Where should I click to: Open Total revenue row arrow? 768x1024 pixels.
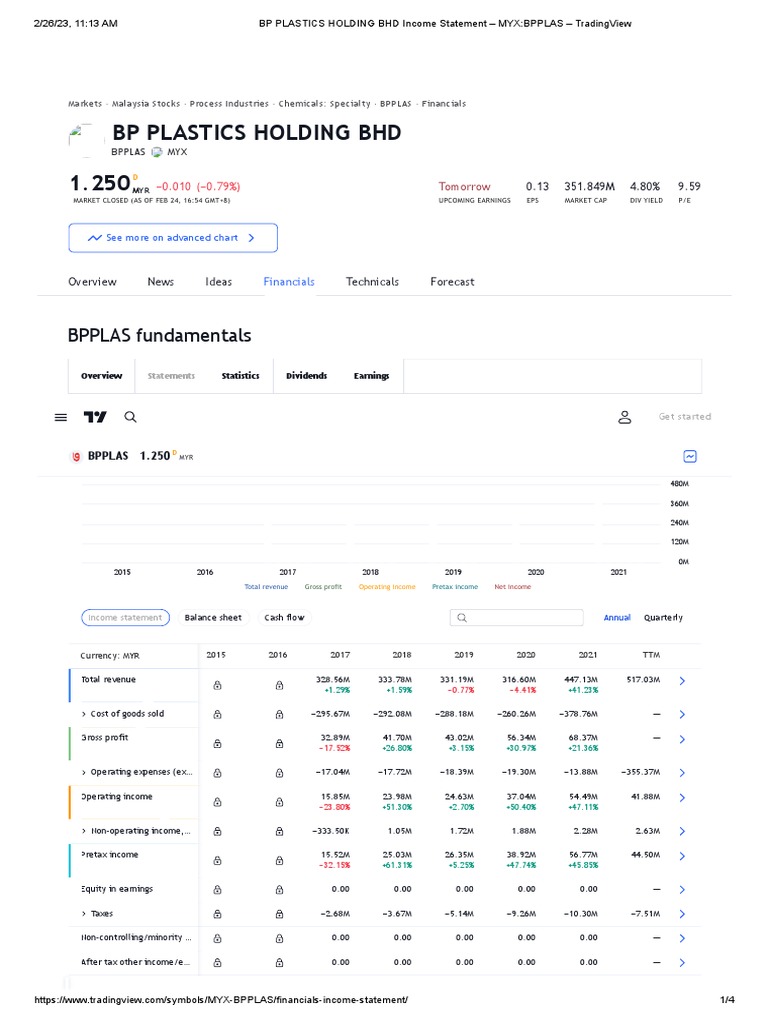pos(682,681)
